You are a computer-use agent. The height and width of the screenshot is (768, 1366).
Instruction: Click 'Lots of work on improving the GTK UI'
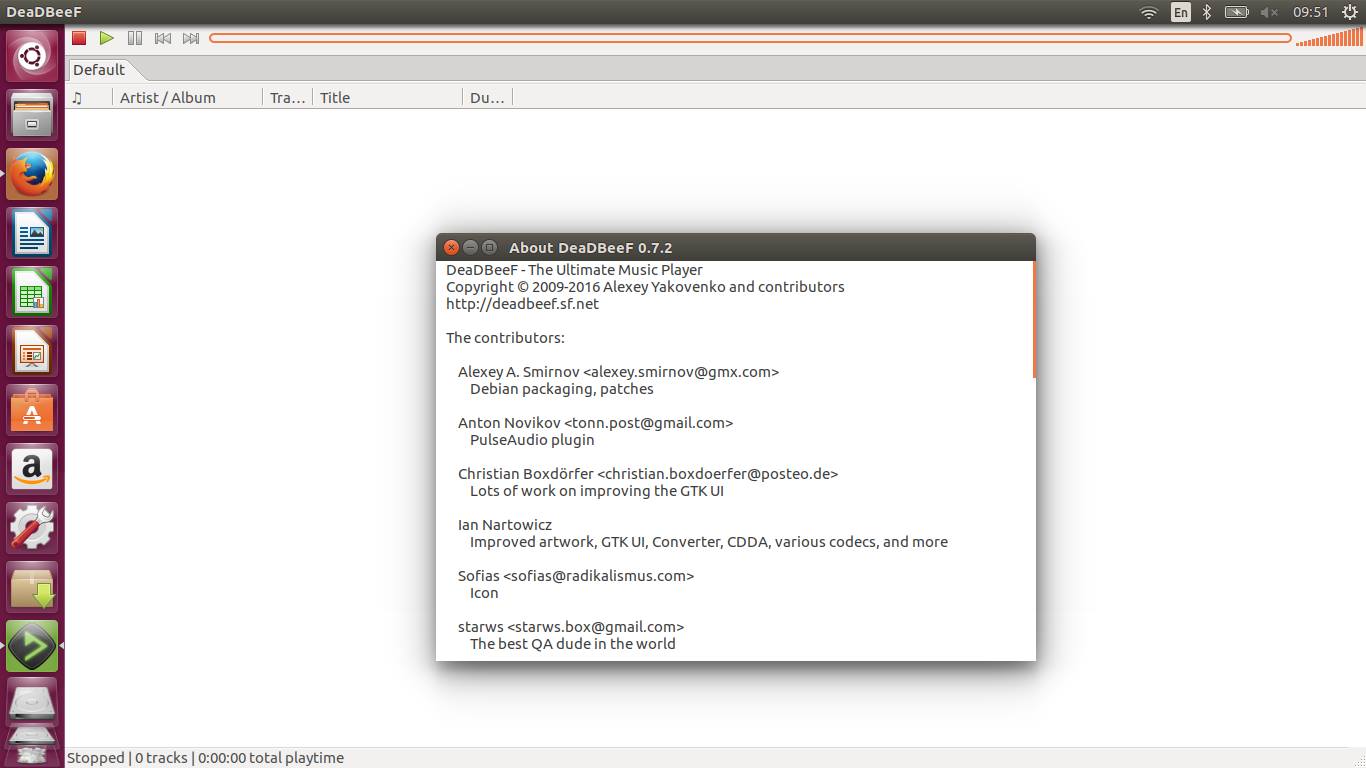tap(597, 491)
